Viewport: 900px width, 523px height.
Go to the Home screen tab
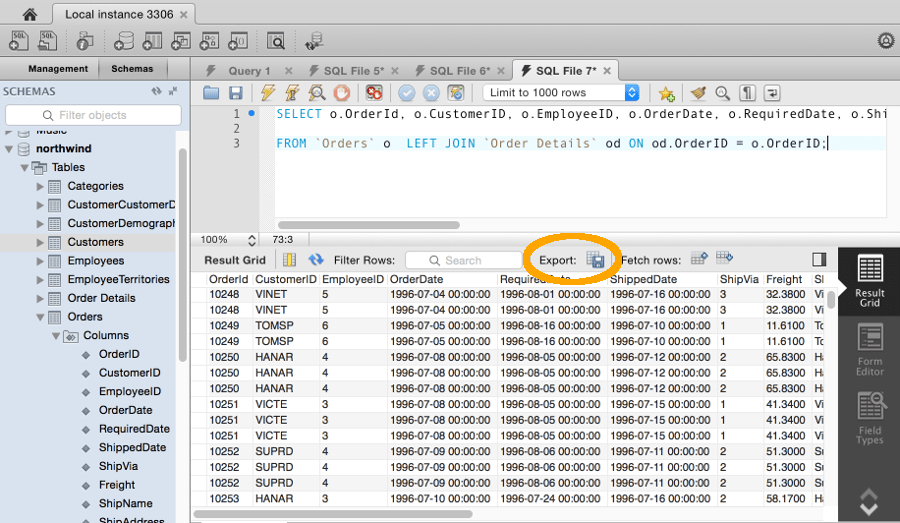(29, 14)
